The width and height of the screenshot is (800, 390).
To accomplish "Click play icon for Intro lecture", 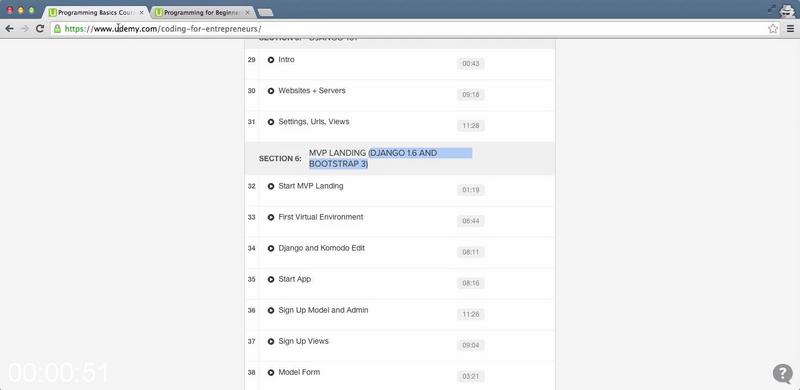I will coord(271,60).
